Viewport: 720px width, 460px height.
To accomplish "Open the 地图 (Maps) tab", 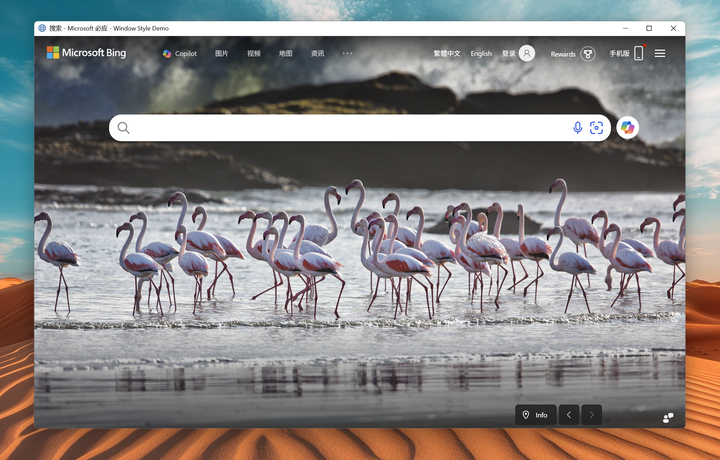I will (286, 54).
